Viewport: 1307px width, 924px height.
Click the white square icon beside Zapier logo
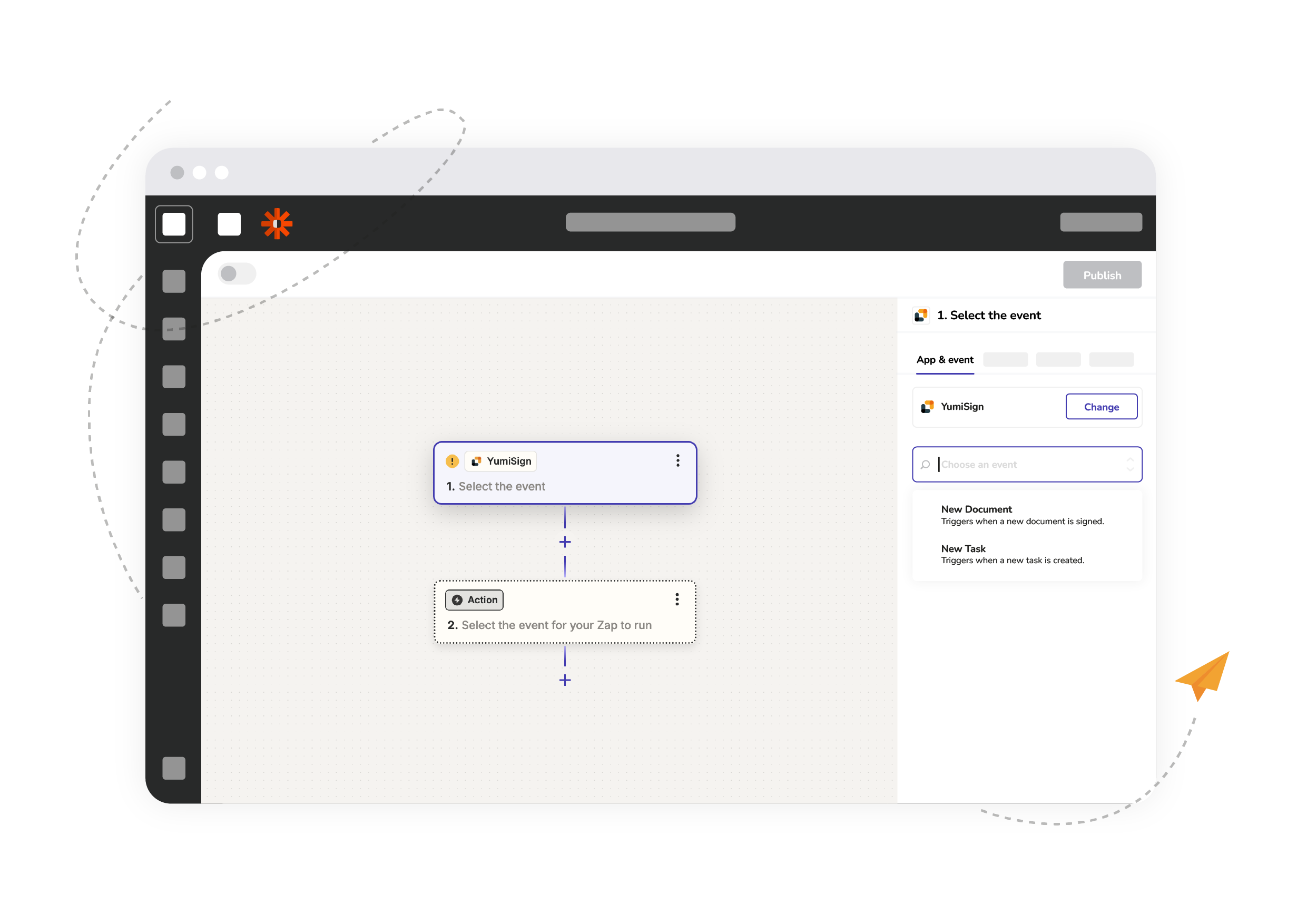tap(229, 224)
